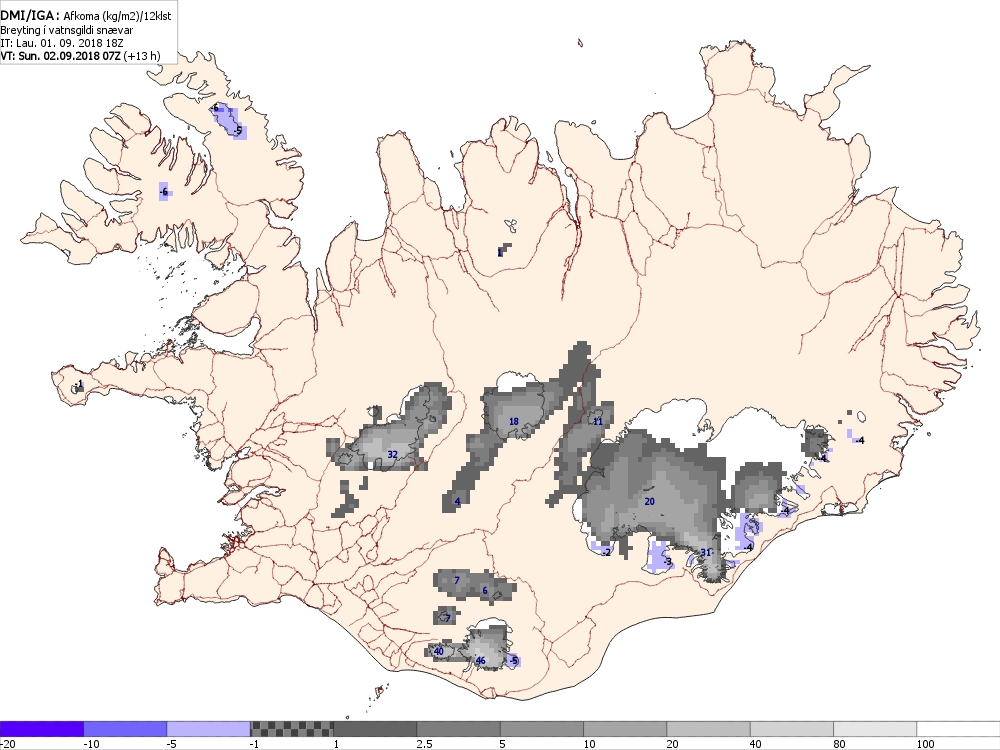Click the map value "32" on Langjökull glacier
Image resolution: width=1000 pixels, height=750 pixels.
pos(392,455)
